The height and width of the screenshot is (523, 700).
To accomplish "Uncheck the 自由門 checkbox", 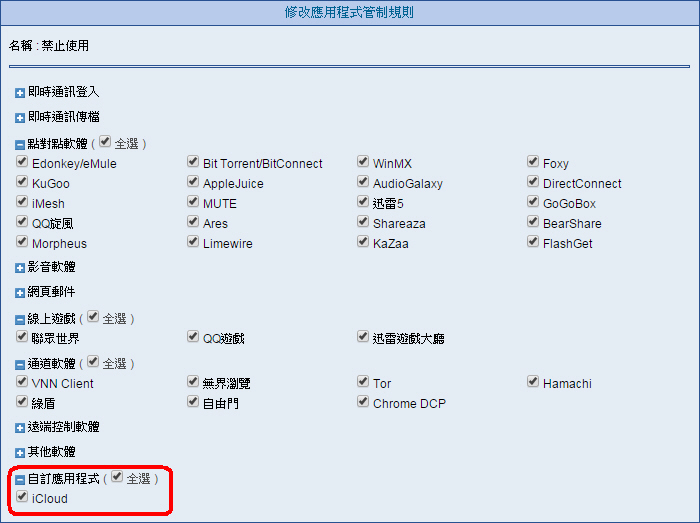I will click(193, 401).
